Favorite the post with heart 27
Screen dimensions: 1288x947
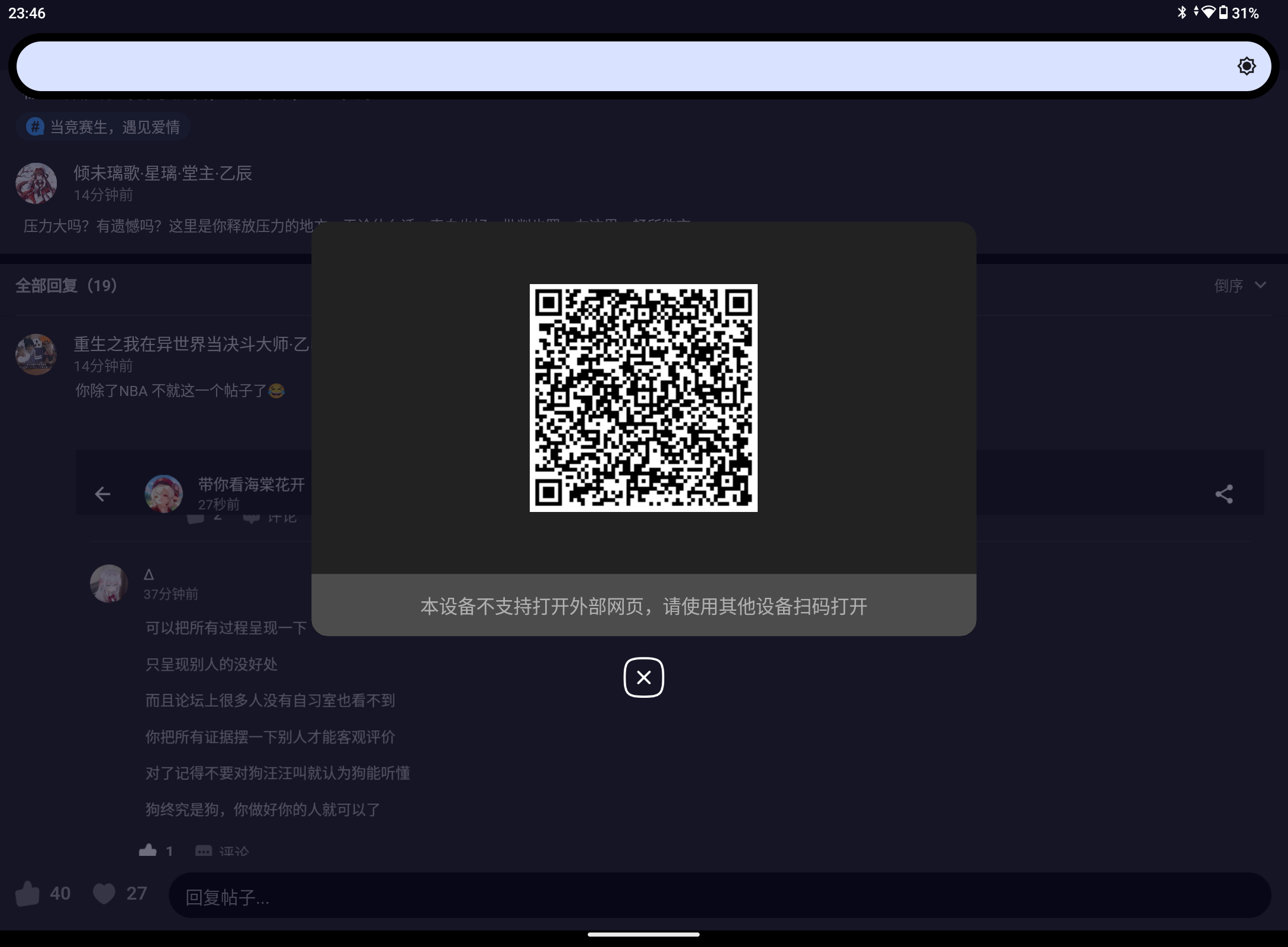point(104,893)
